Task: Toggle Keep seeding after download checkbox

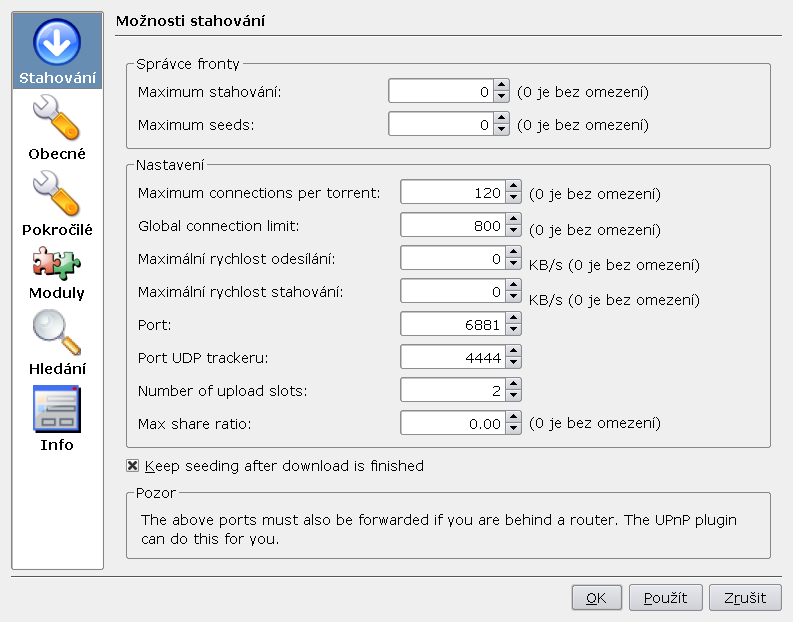Action: 133,466
